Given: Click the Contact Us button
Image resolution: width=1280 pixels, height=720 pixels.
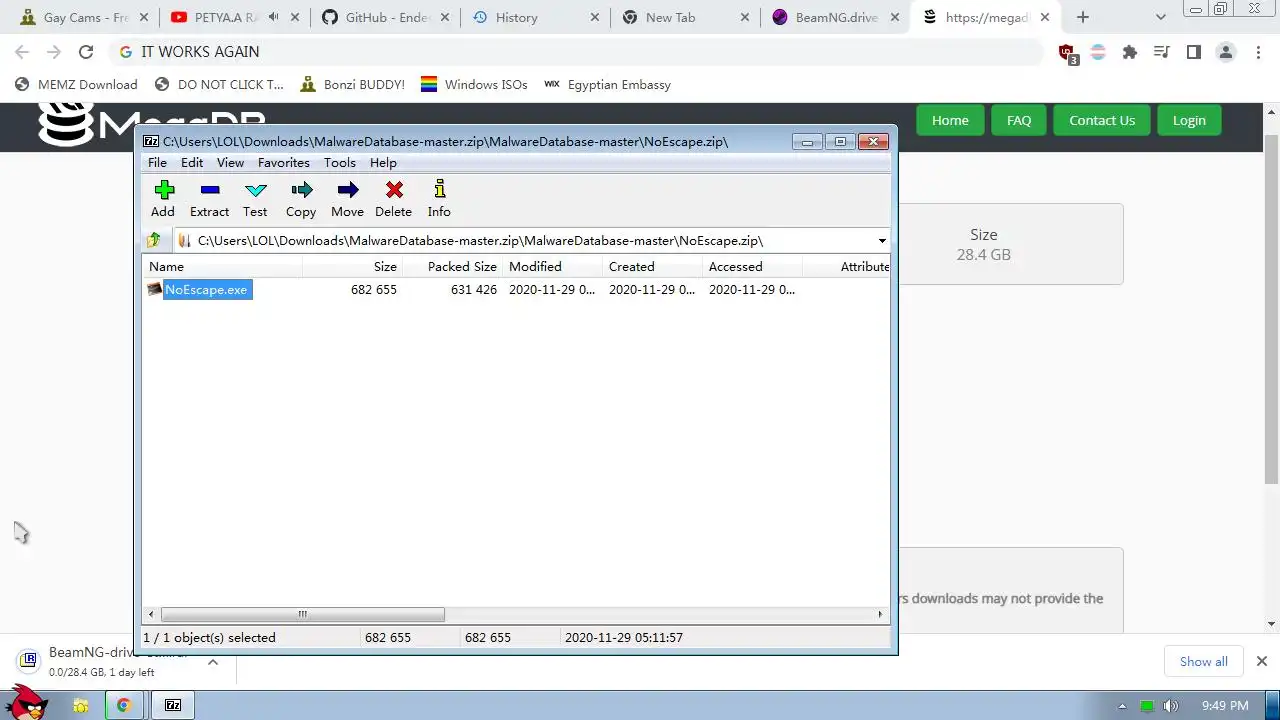Looking at the screenshot, I should 1102,120.
